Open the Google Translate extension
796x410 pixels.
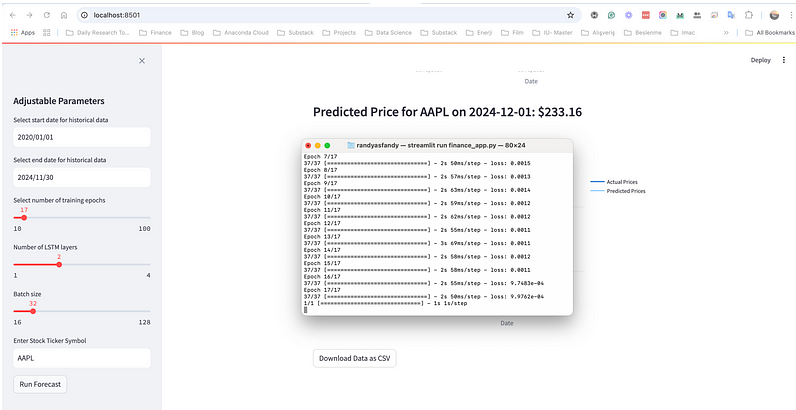[x=731, y=15]
